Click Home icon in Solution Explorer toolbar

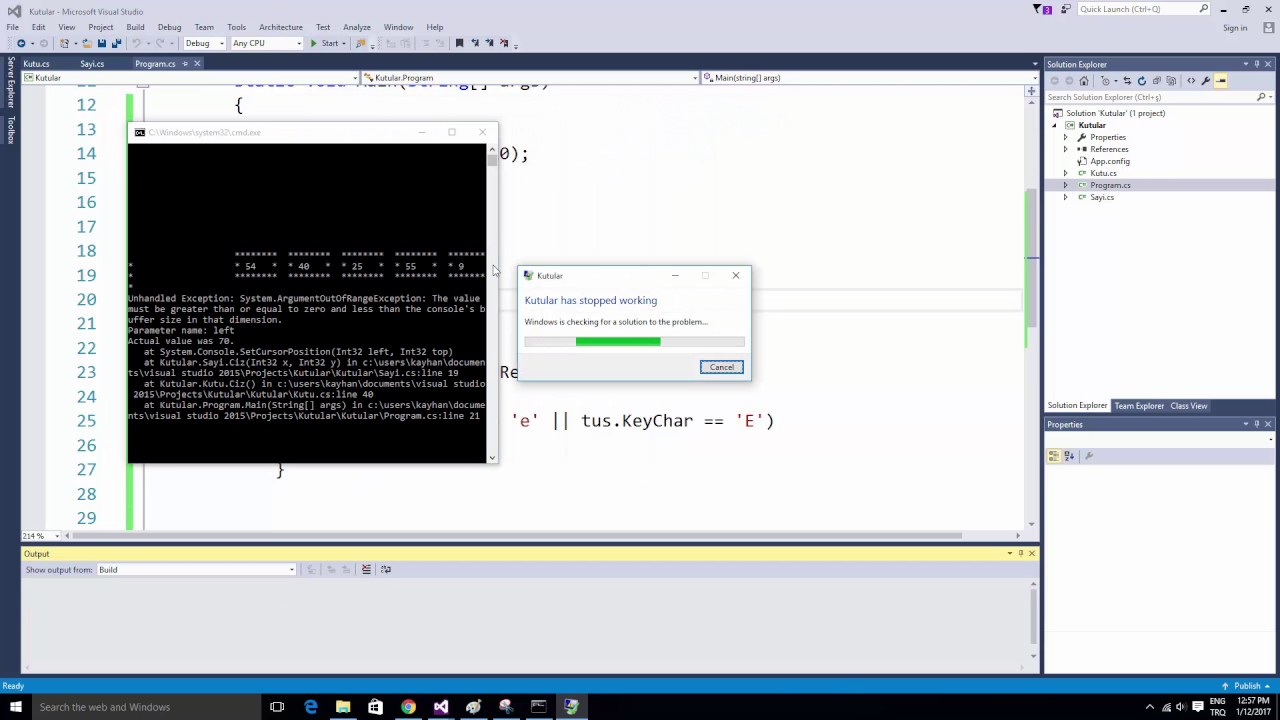[1084, 81]
